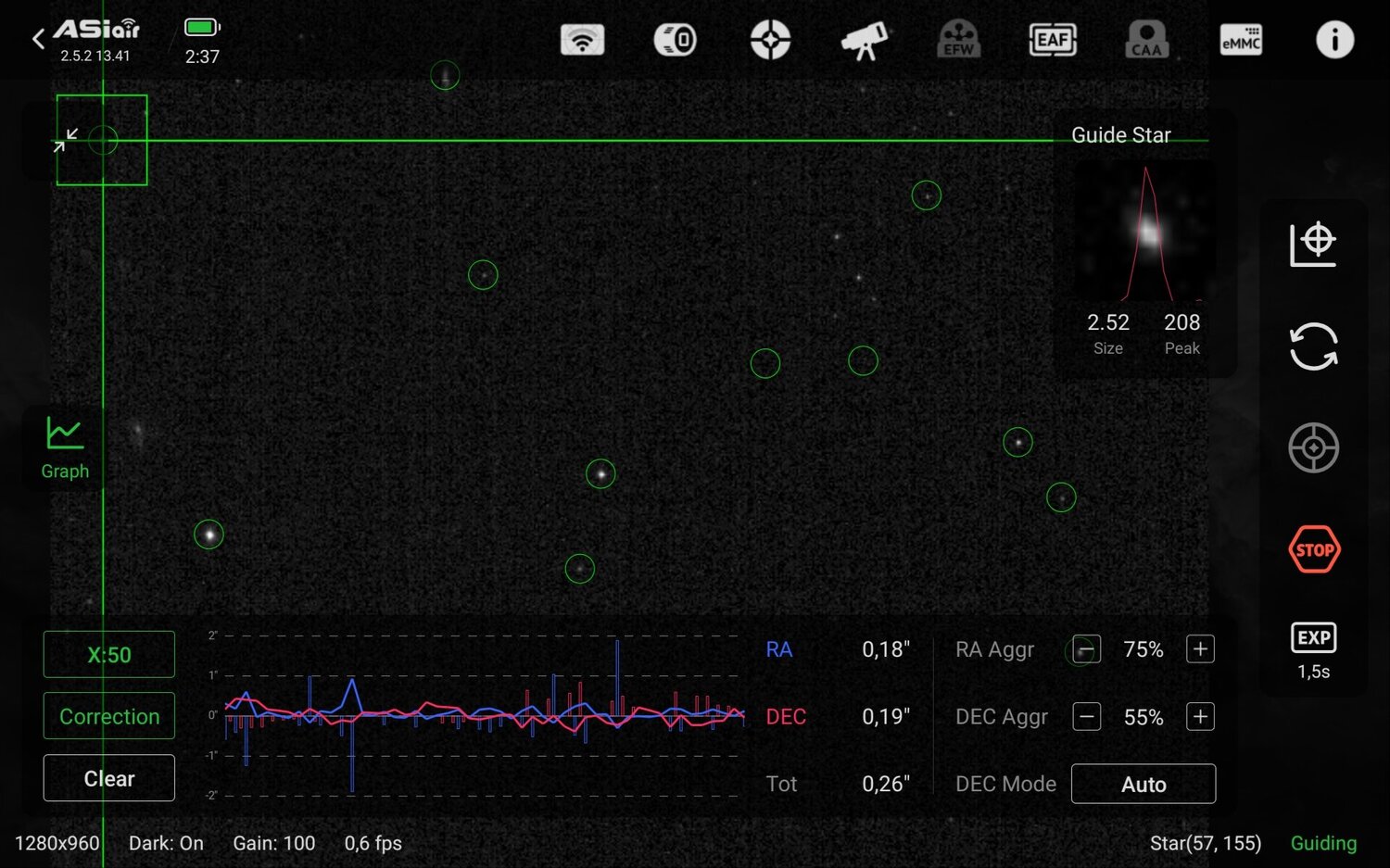This screenshot has width=1390, height=868.
Task: Increase RA Aggr with plus button
Action: (1200, 649)
